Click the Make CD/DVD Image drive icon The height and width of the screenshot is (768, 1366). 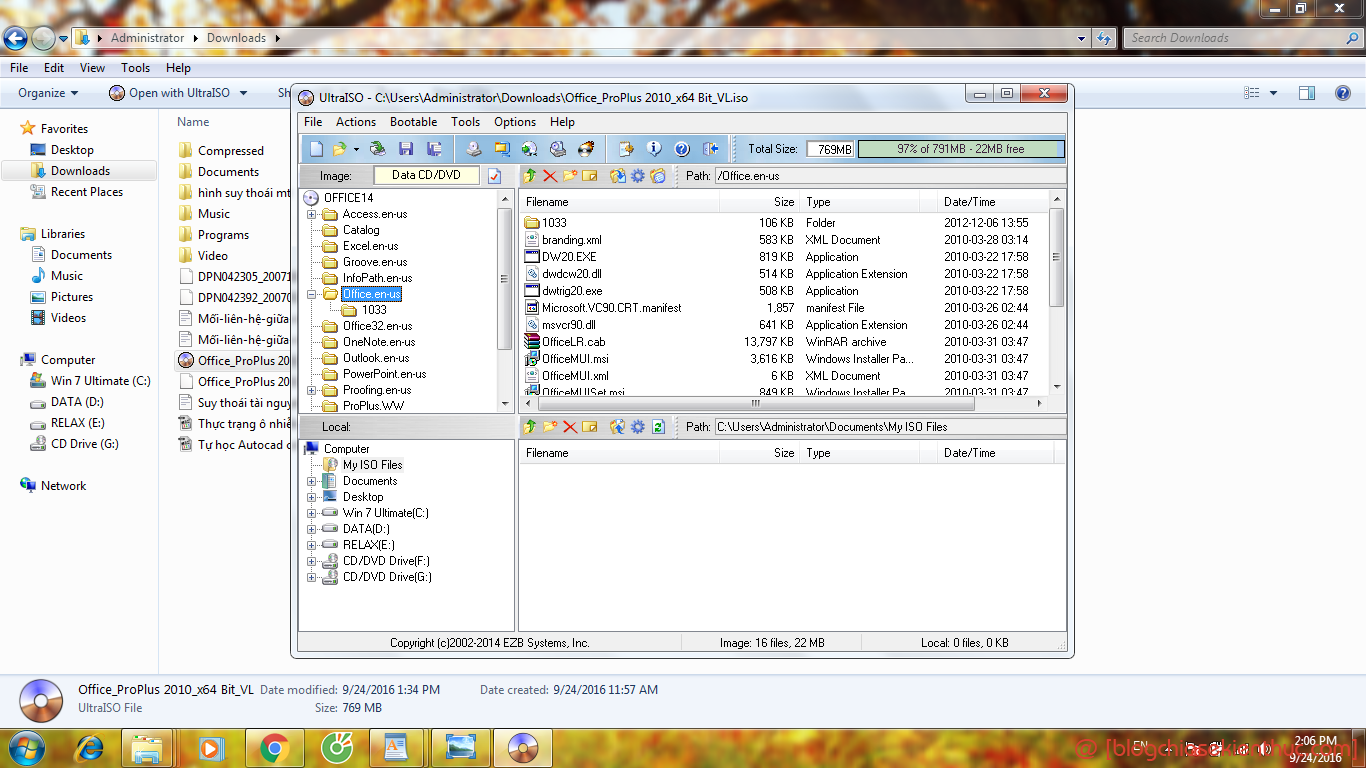tap(473, 149)
